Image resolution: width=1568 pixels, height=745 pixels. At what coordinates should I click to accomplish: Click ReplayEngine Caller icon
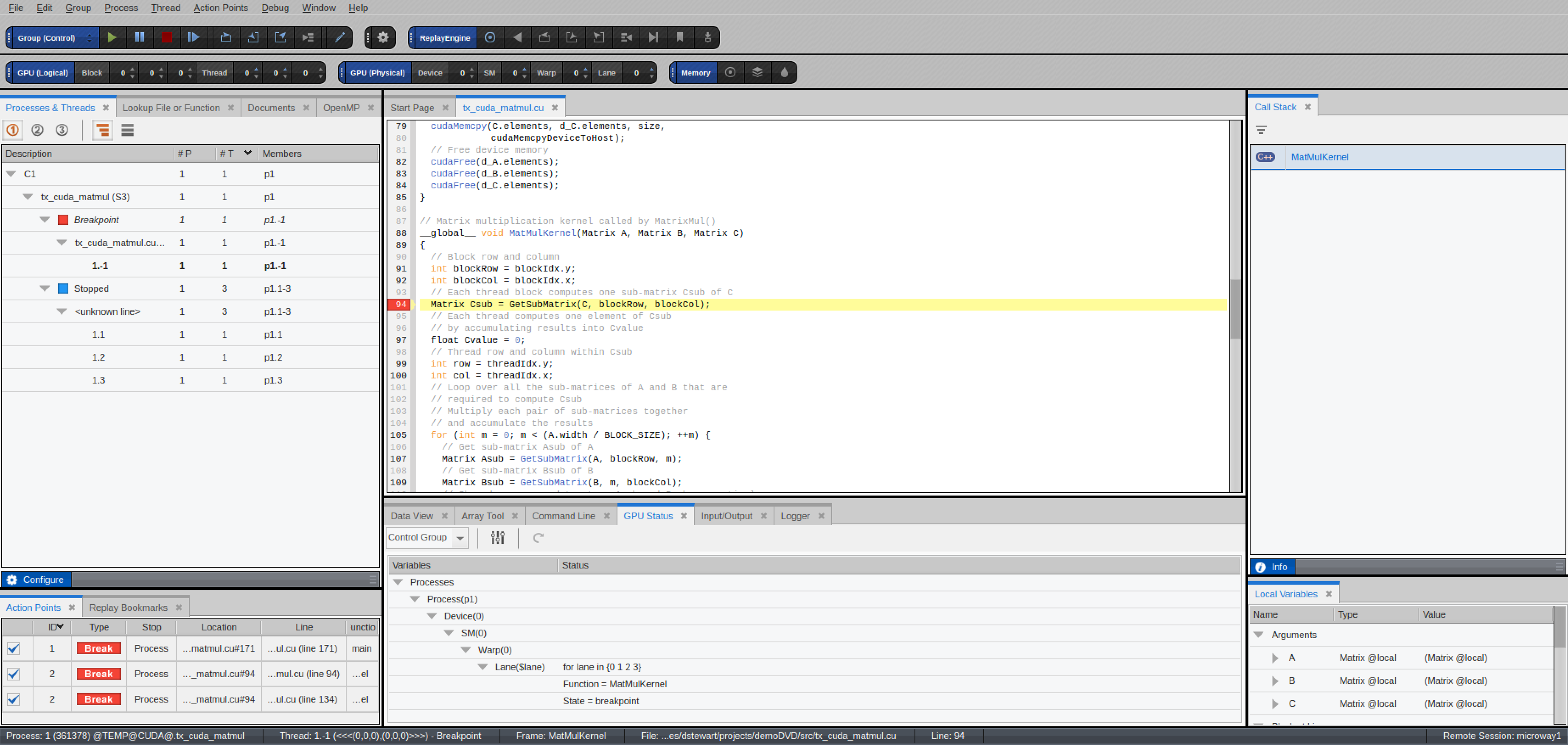pyautogui.click(x=599, y=38)
